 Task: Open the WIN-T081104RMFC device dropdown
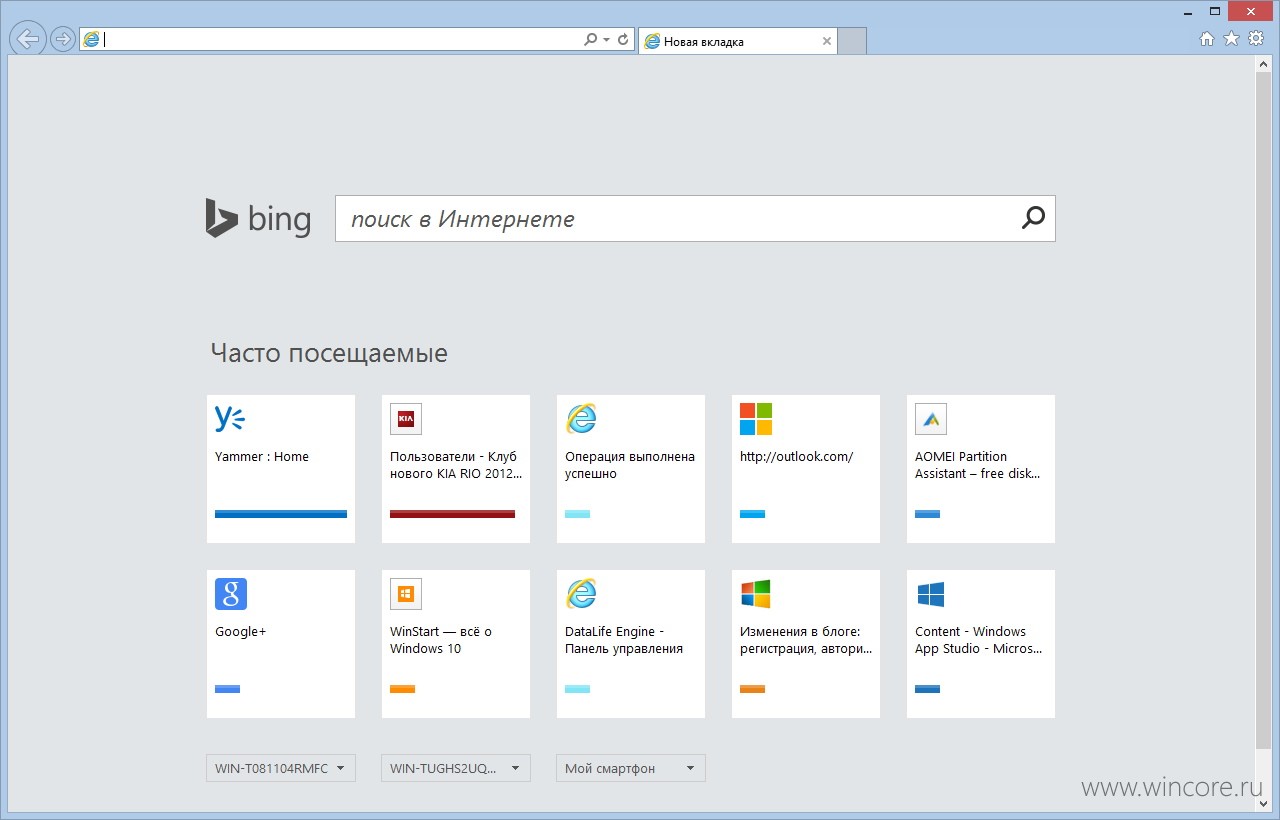click(281, 768)
